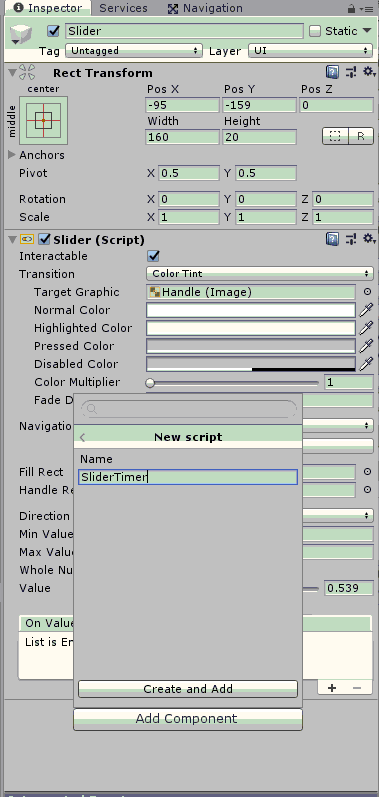Click the GameObject cube icon
The width and height of the screenshot is (379, 797).
pyautogui.click(x=21, y=34)
